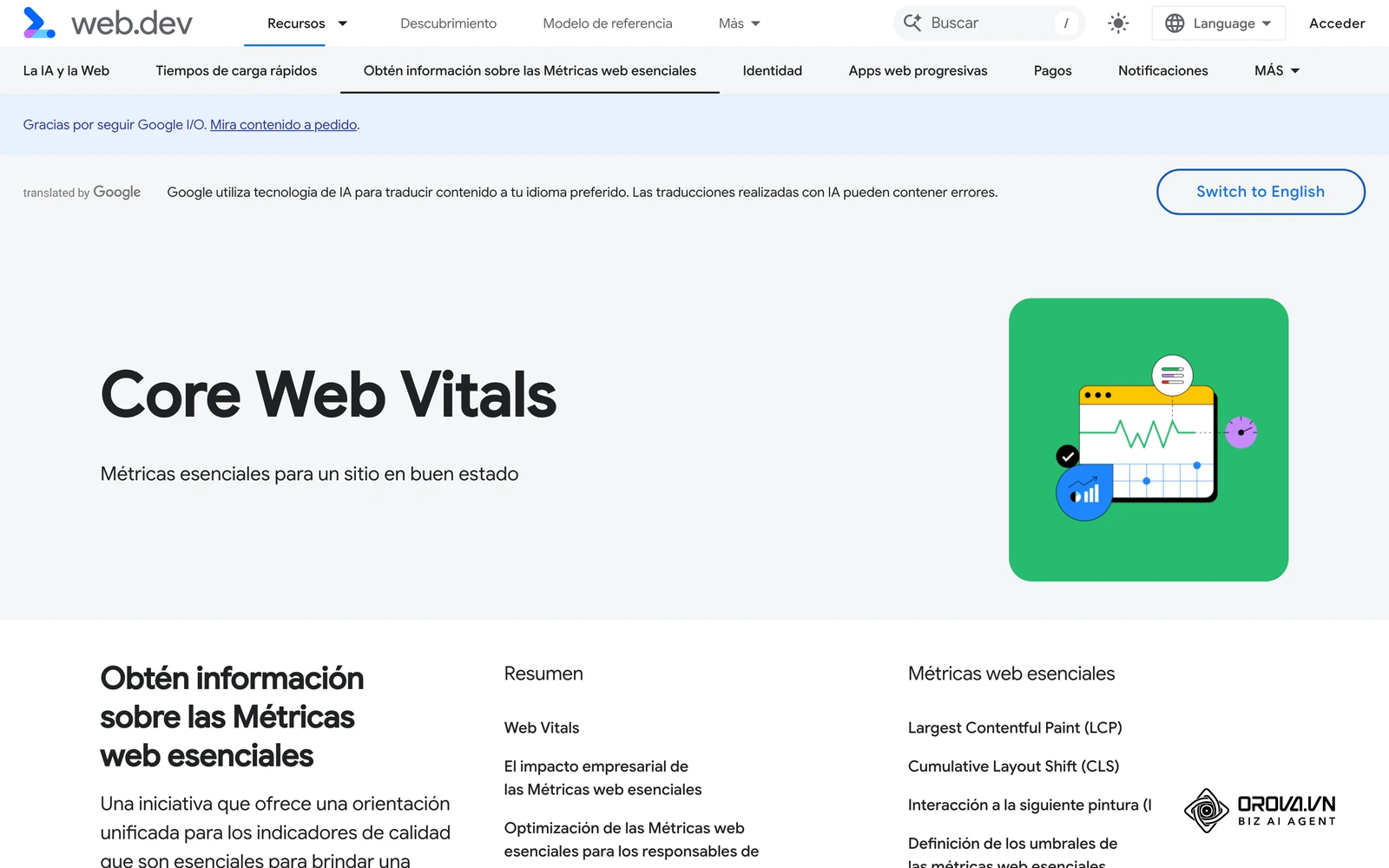Open El impacto empresarial de las Métricas link
The width and height of the screenshot is (1389, 868).
602,778
